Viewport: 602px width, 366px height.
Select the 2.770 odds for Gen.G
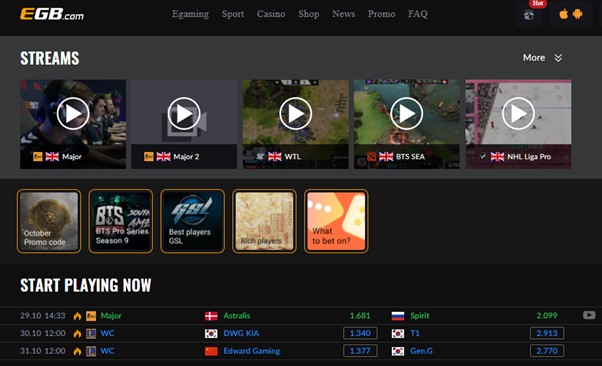coord(547,351)
